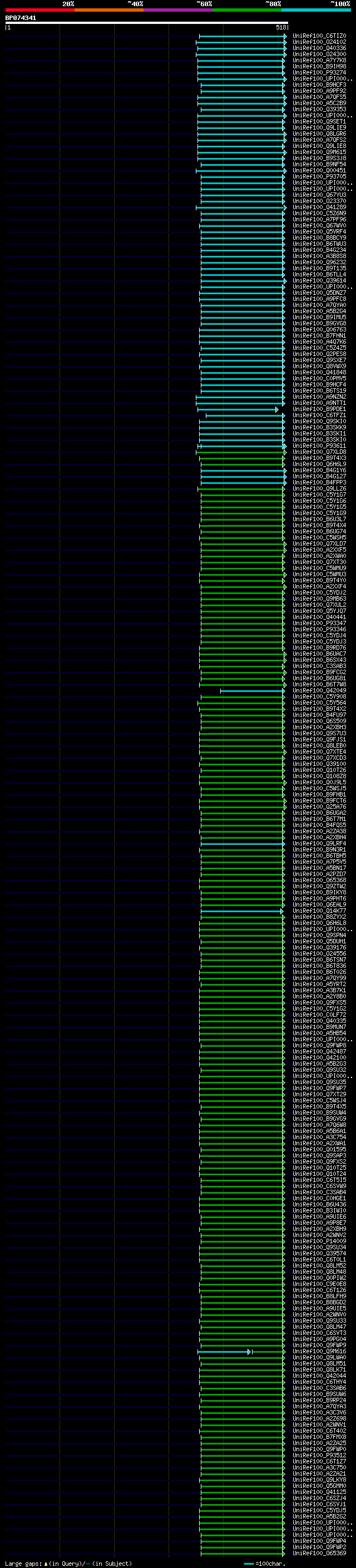Viewport: 356px width, 1568px height.
Task: Select hit UniRef100_P93274
Action: click(319, 72)
